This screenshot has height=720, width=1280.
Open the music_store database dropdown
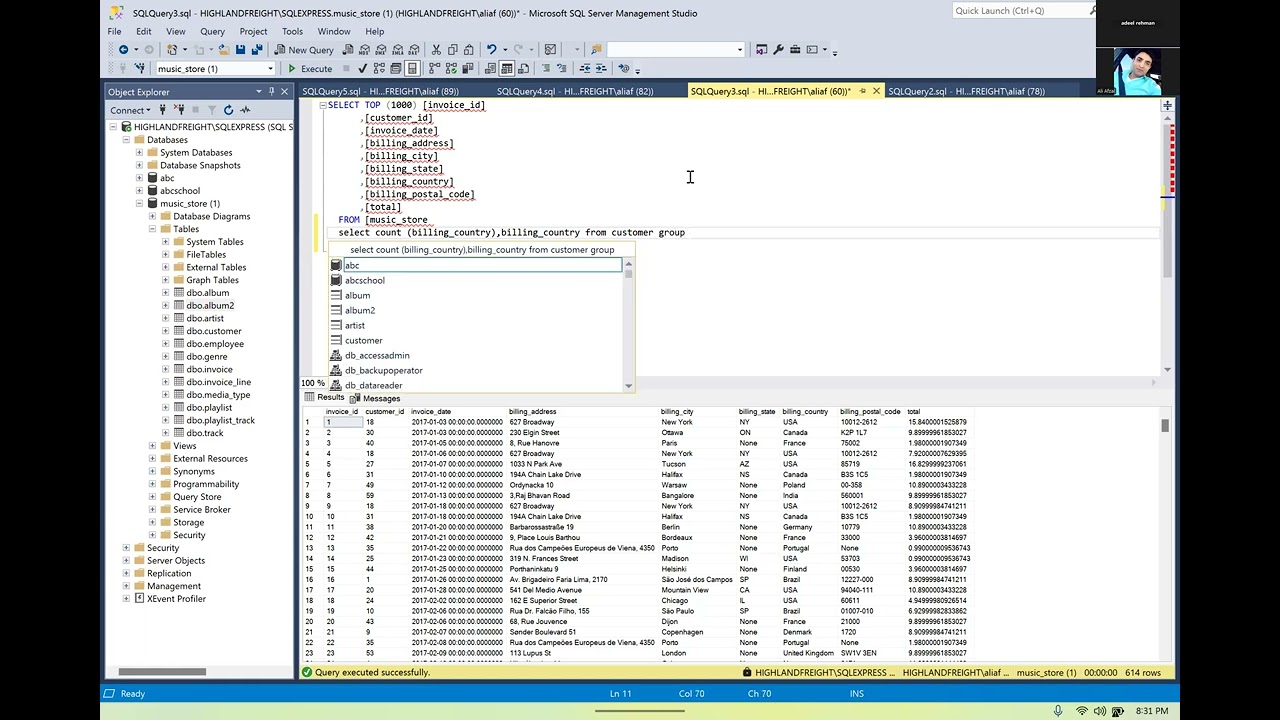(x=270, y=68)
